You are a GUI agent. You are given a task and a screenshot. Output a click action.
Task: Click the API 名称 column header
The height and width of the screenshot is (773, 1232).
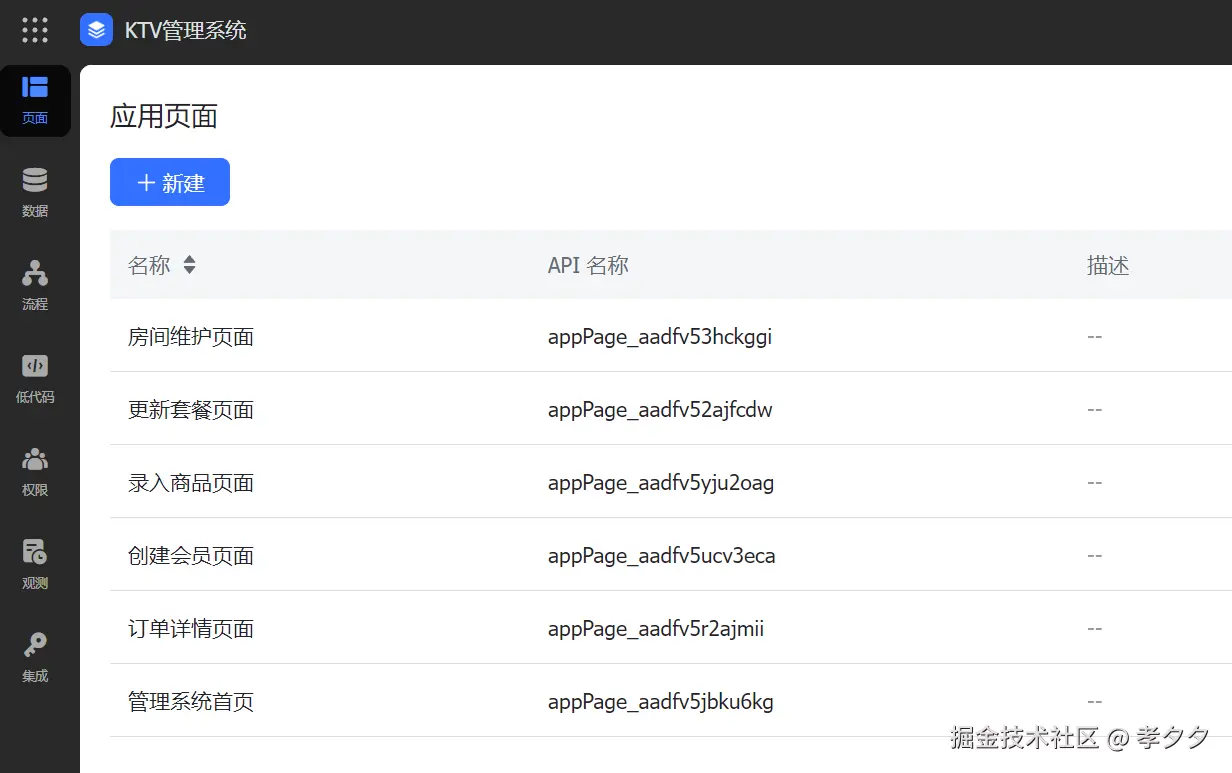tap(588, 265)
